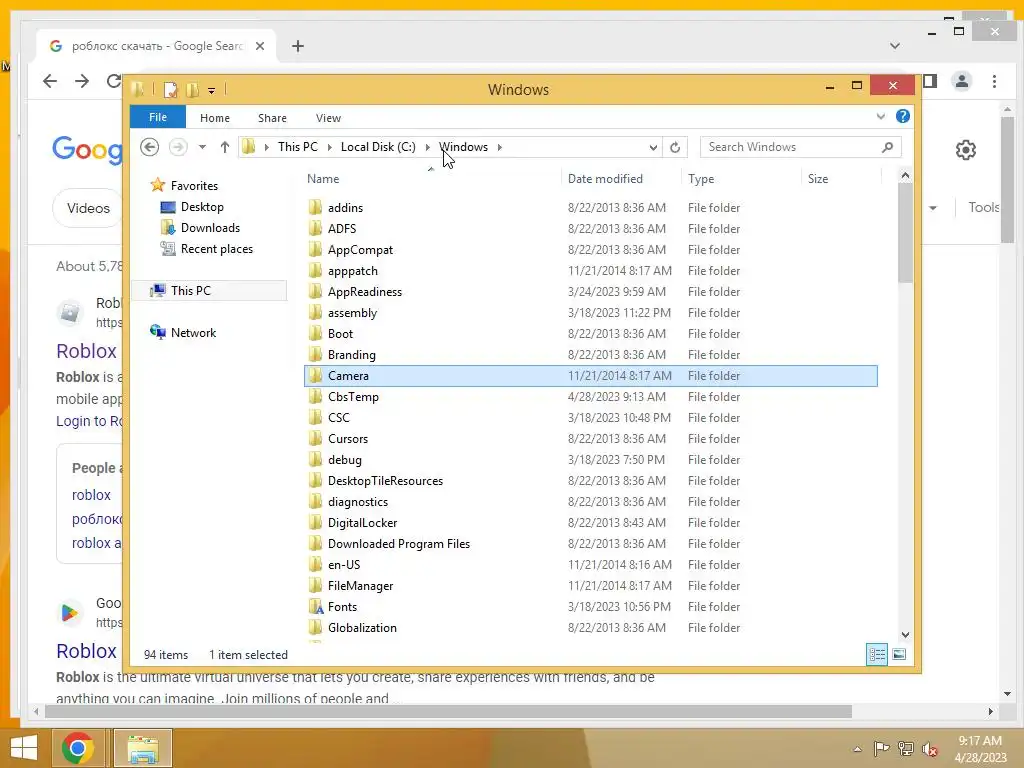Open the File menu tab
Viewport: 1024px width, 768px height.
point(158,117)
